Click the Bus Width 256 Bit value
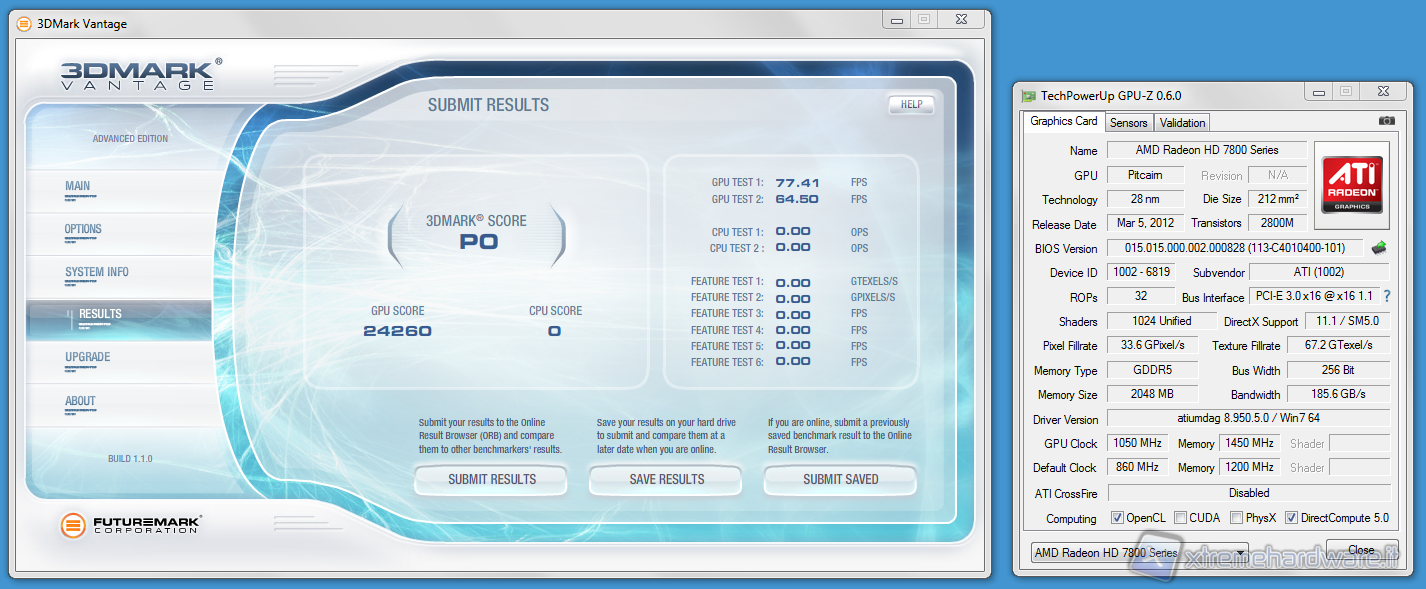 pyautogui.click(x=1340, y=370)
